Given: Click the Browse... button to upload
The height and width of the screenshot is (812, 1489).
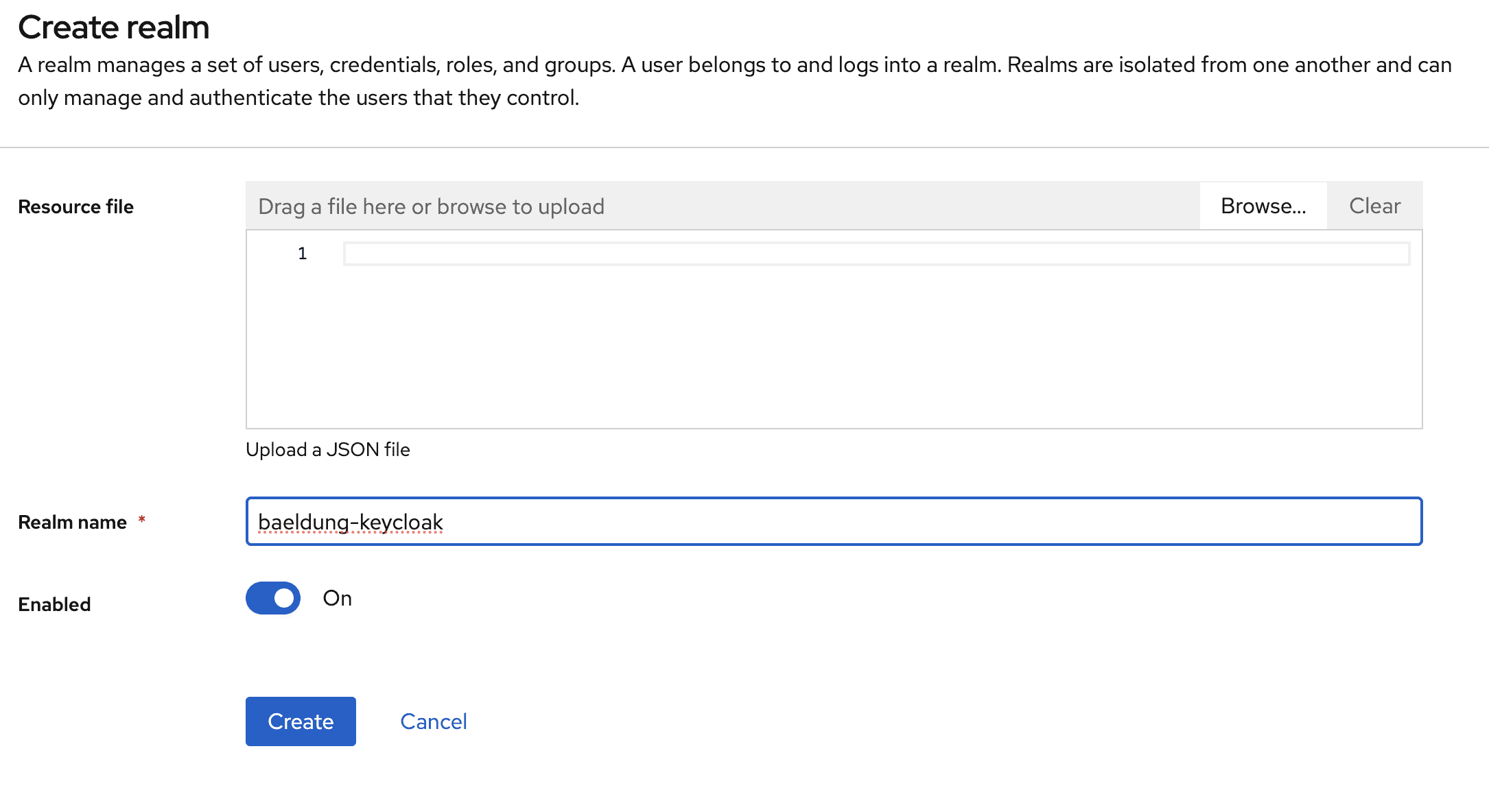Looking at the screenshot, I should (x=1263, y=206).
